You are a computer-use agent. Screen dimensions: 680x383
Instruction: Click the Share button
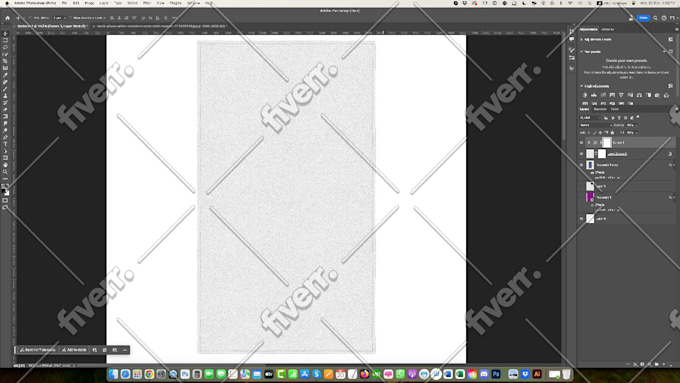[643, 18]
